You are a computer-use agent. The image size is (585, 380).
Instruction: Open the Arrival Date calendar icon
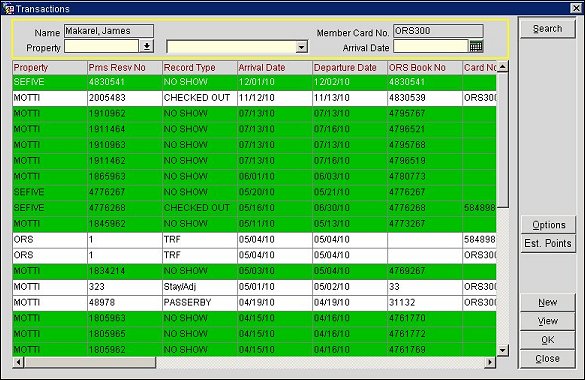[x=476, y=46]
